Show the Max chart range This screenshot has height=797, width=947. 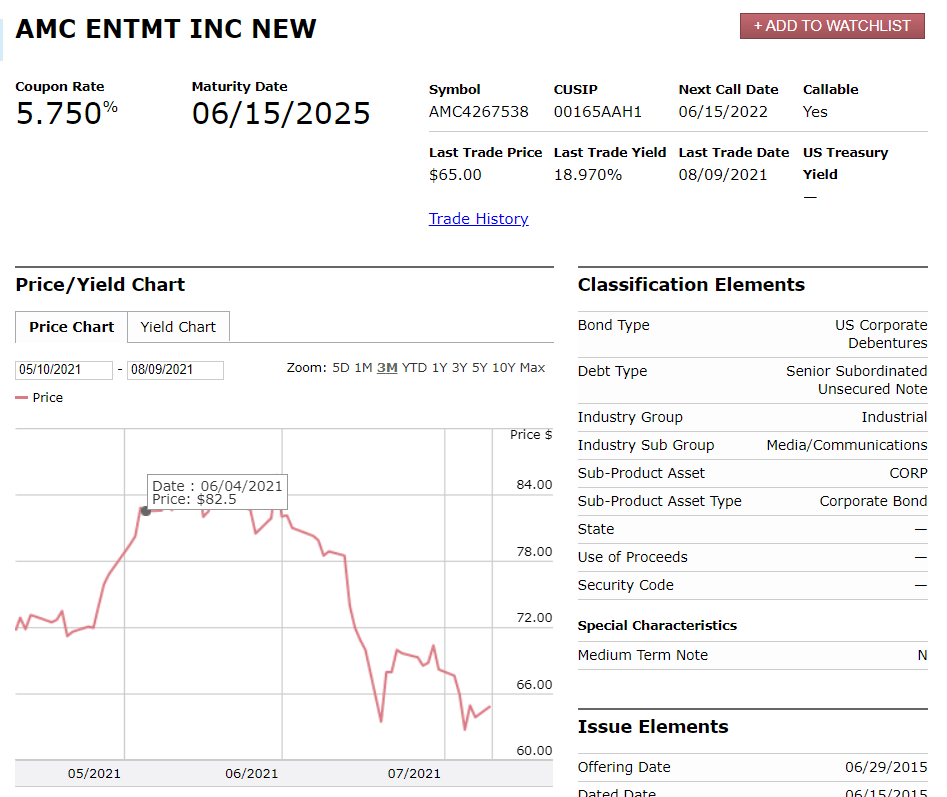pyautogui.click(x=533, y=368)
